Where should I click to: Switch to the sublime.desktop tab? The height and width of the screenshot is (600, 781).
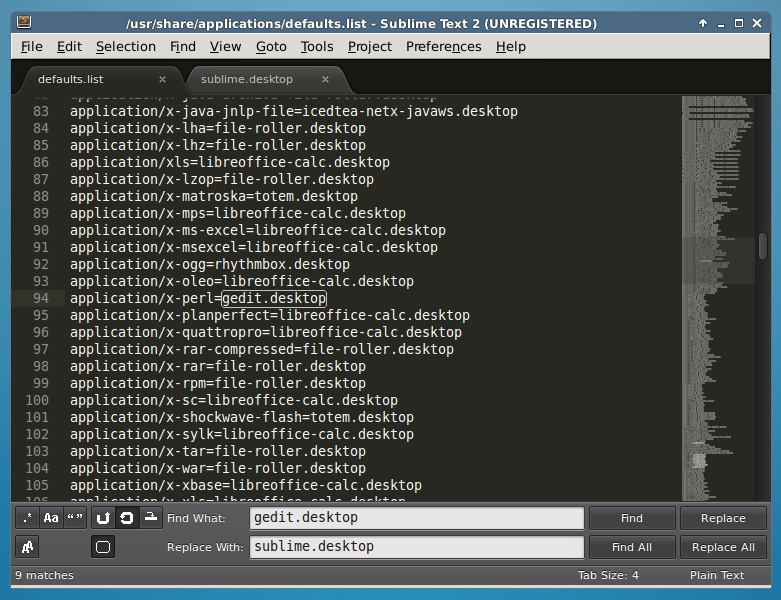(x=247, y=79)
